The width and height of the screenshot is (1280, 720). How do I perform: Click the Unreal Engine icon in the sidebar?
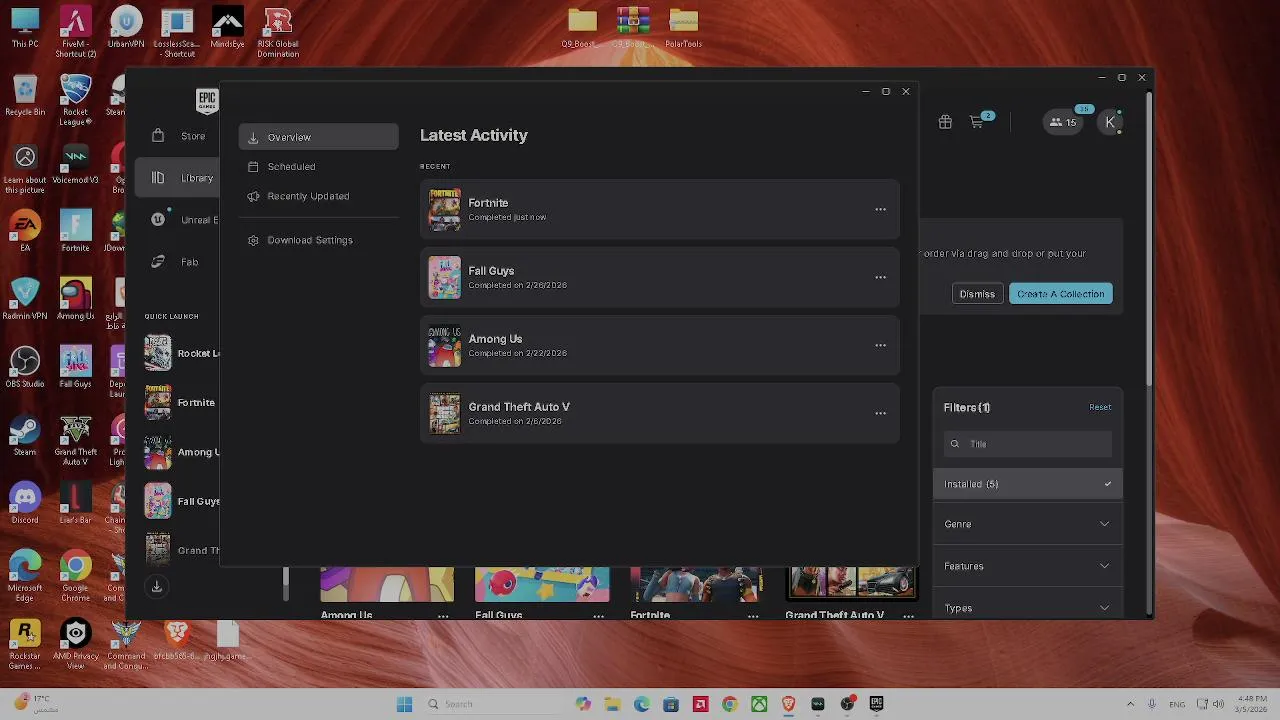coord(158,219)
